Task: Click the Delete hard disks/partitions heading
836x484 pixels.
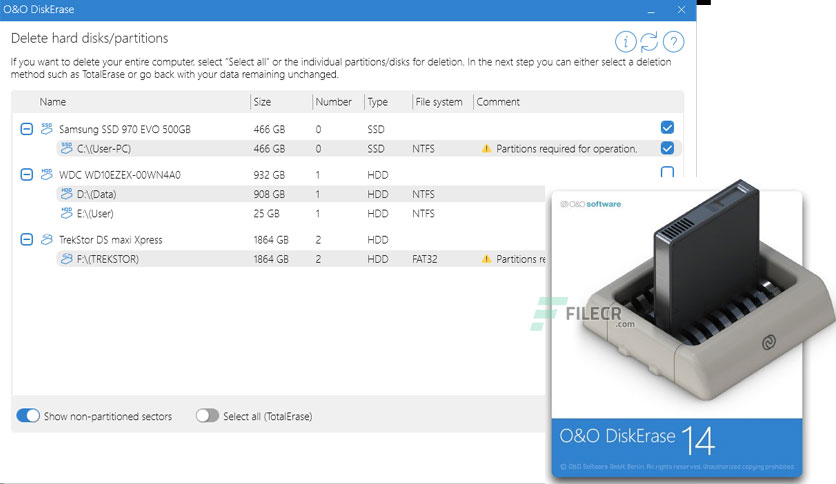Action: (x=90, y=38)
